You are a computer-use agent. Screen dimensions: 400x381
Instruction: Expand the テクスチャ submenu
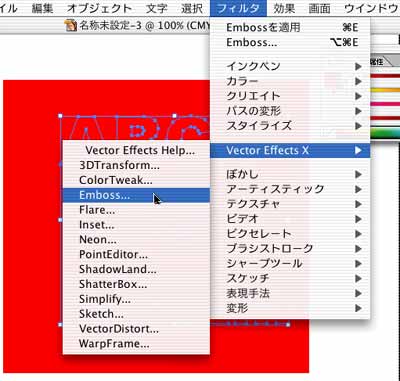(290, 204)
